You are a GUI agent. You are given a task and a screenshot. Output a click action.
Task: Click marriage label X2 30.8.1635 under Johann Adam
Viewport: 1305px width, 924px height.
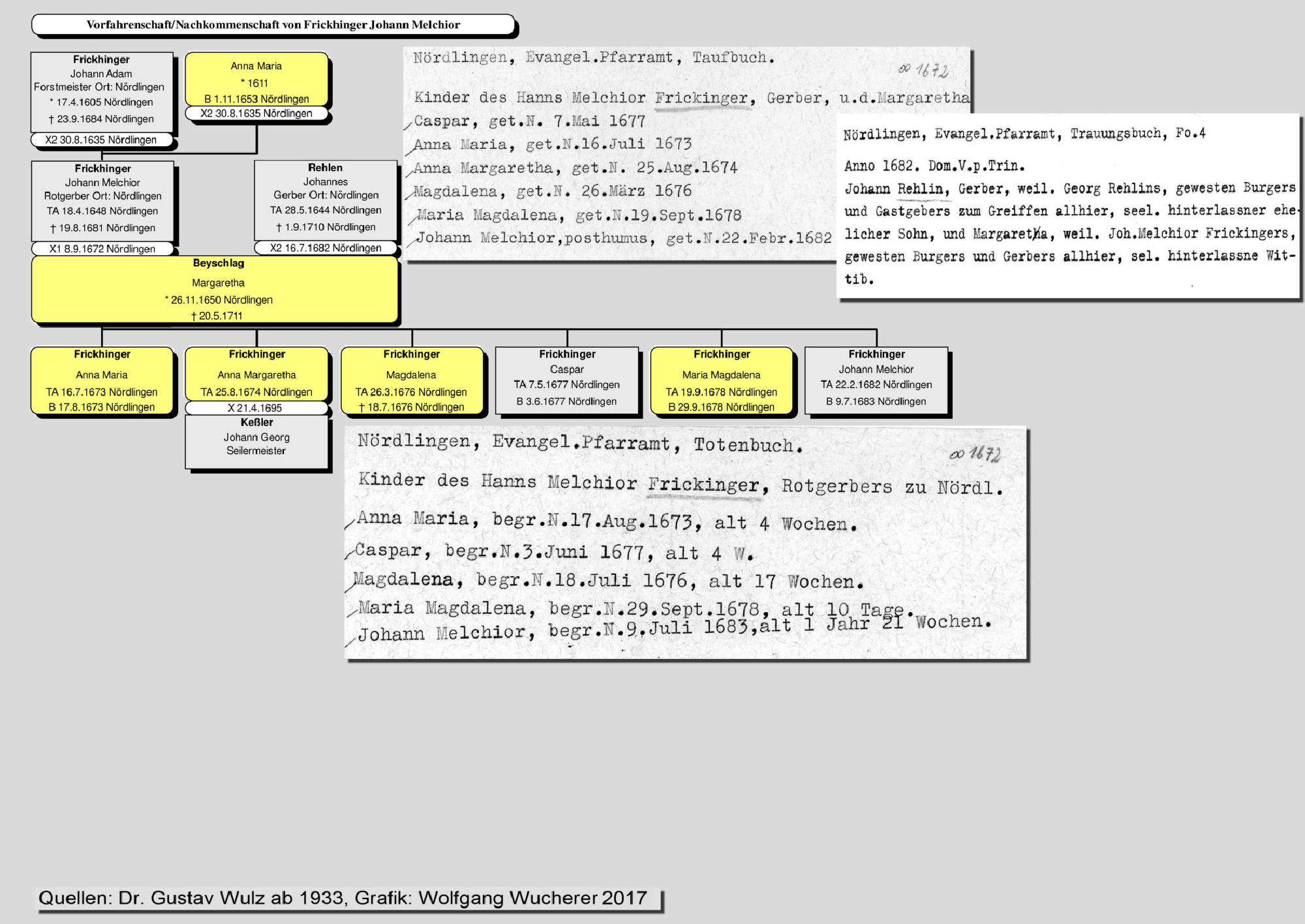[102, 140]
